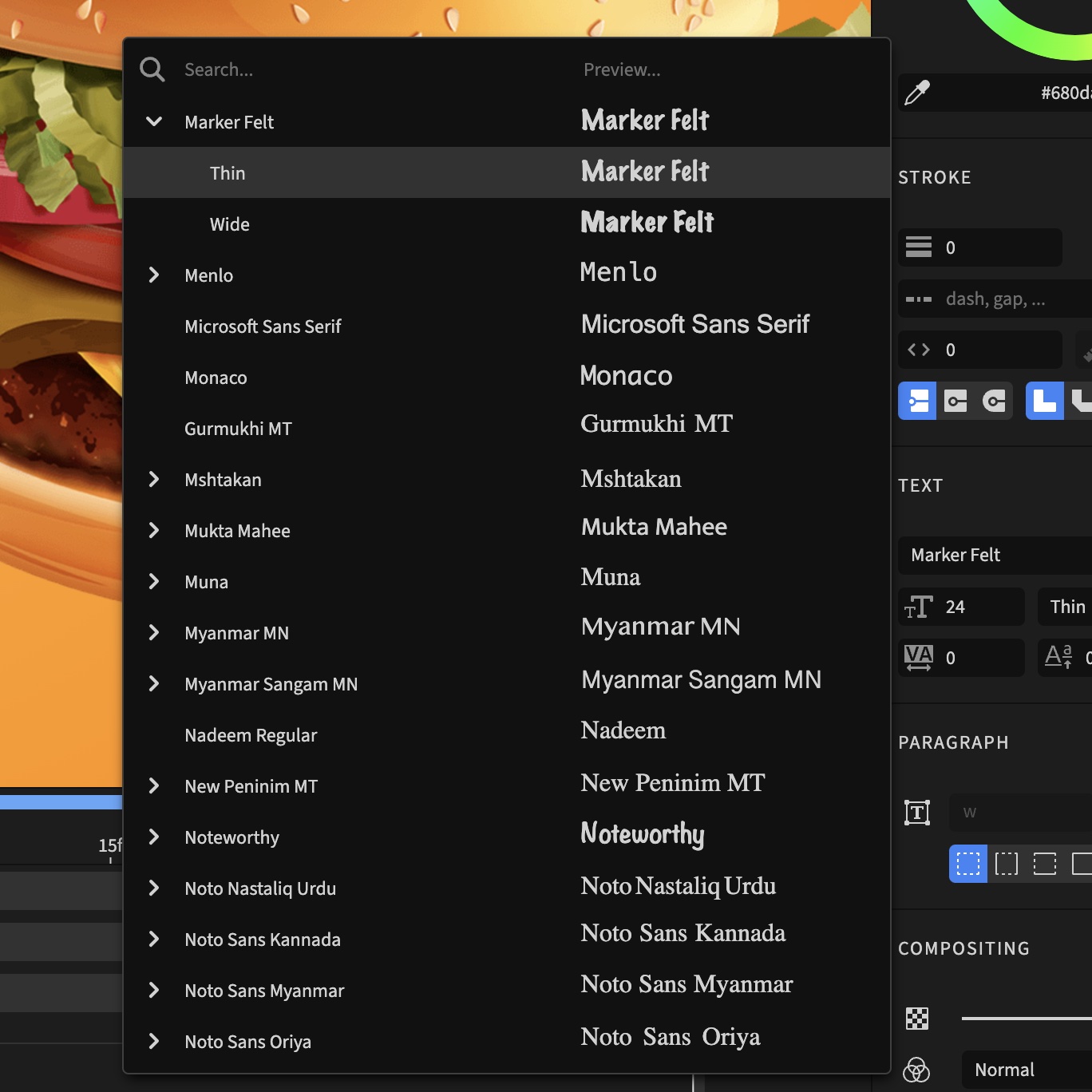Click the tracking value 0 field

coord(961,658)
